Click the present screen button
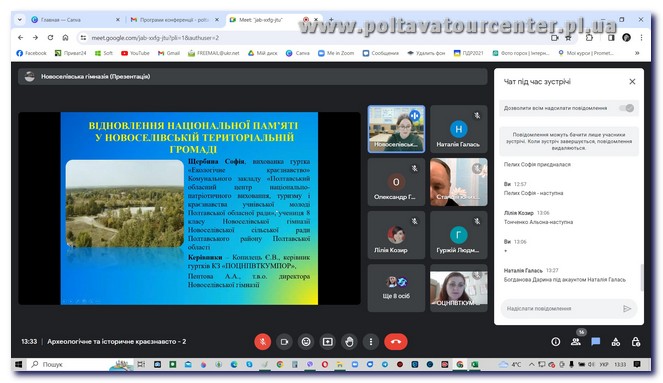 tap(327, 342)
